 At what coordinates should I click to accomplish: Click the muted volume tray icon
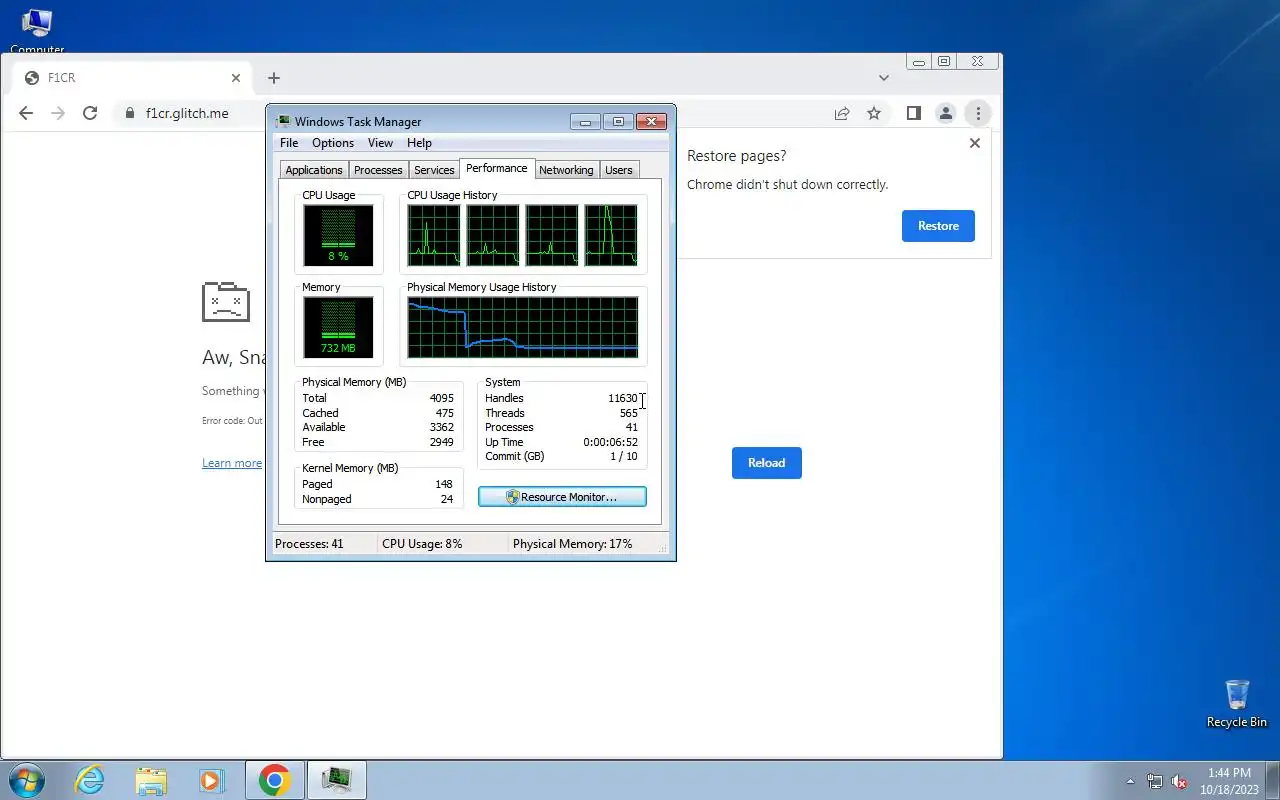(x=1179, y=781)
